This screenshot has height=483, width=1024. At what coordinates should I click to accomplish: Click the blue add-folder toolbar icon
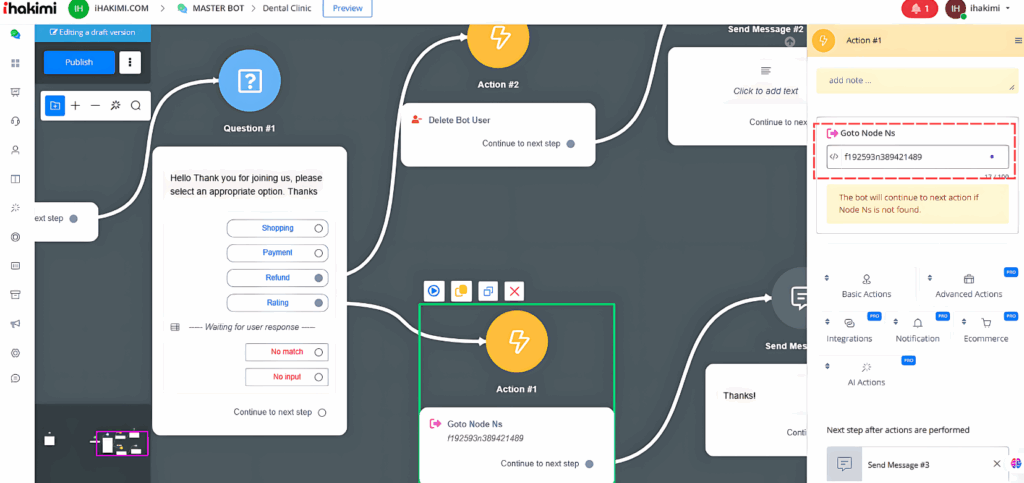pyautogui.click(x=55, y=105)
